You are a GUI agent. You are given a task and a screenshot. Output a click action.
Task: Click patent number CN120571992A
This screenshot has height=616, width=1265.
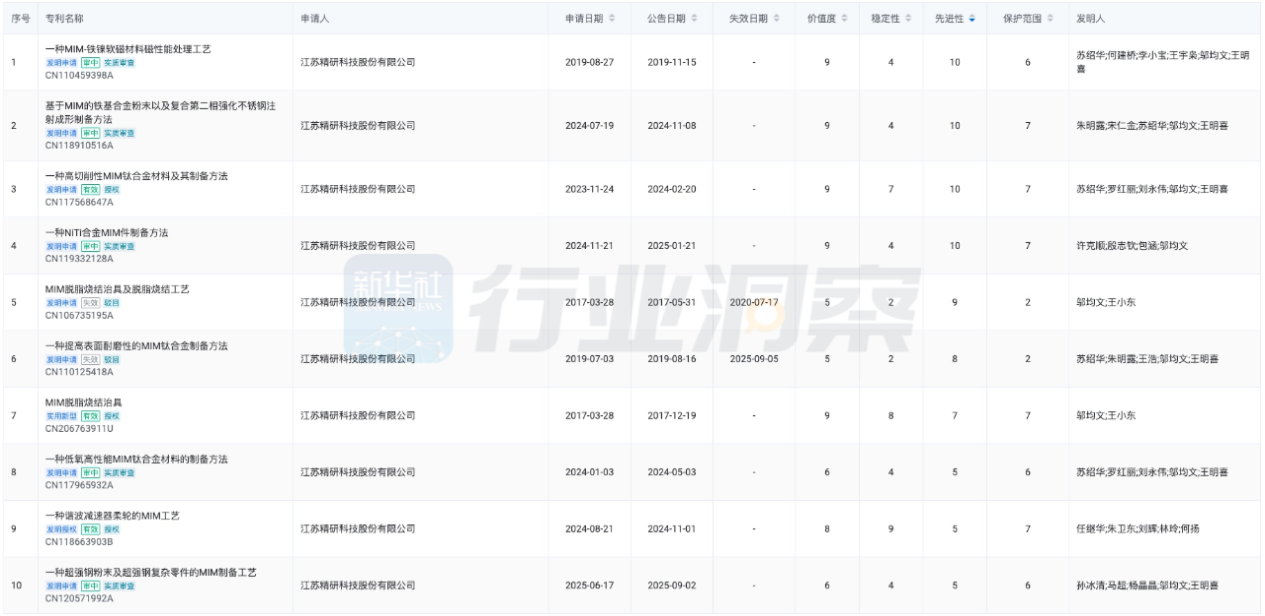pos(79,599)
